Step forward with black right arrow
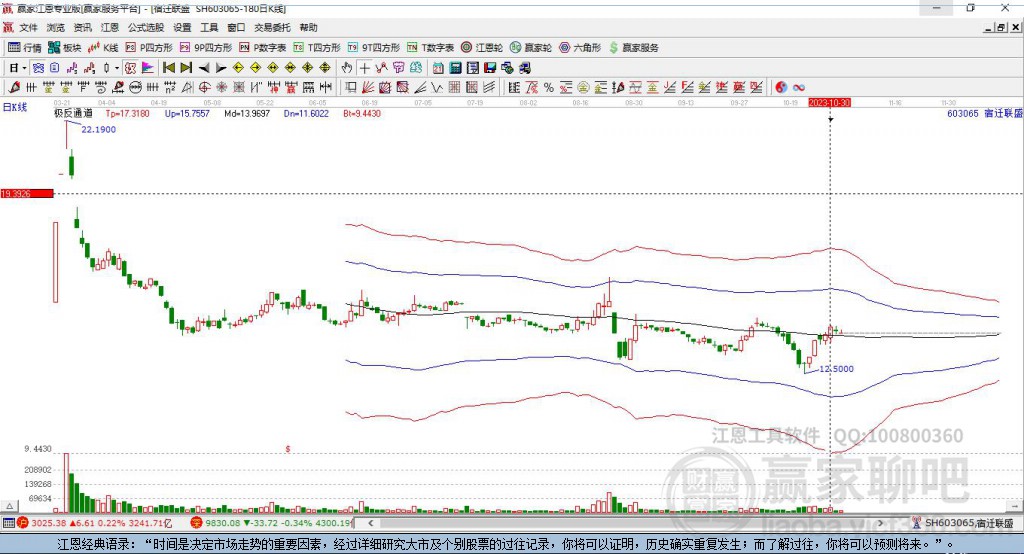The width and height of the screenshot is (1024, 554). point(221,68)
